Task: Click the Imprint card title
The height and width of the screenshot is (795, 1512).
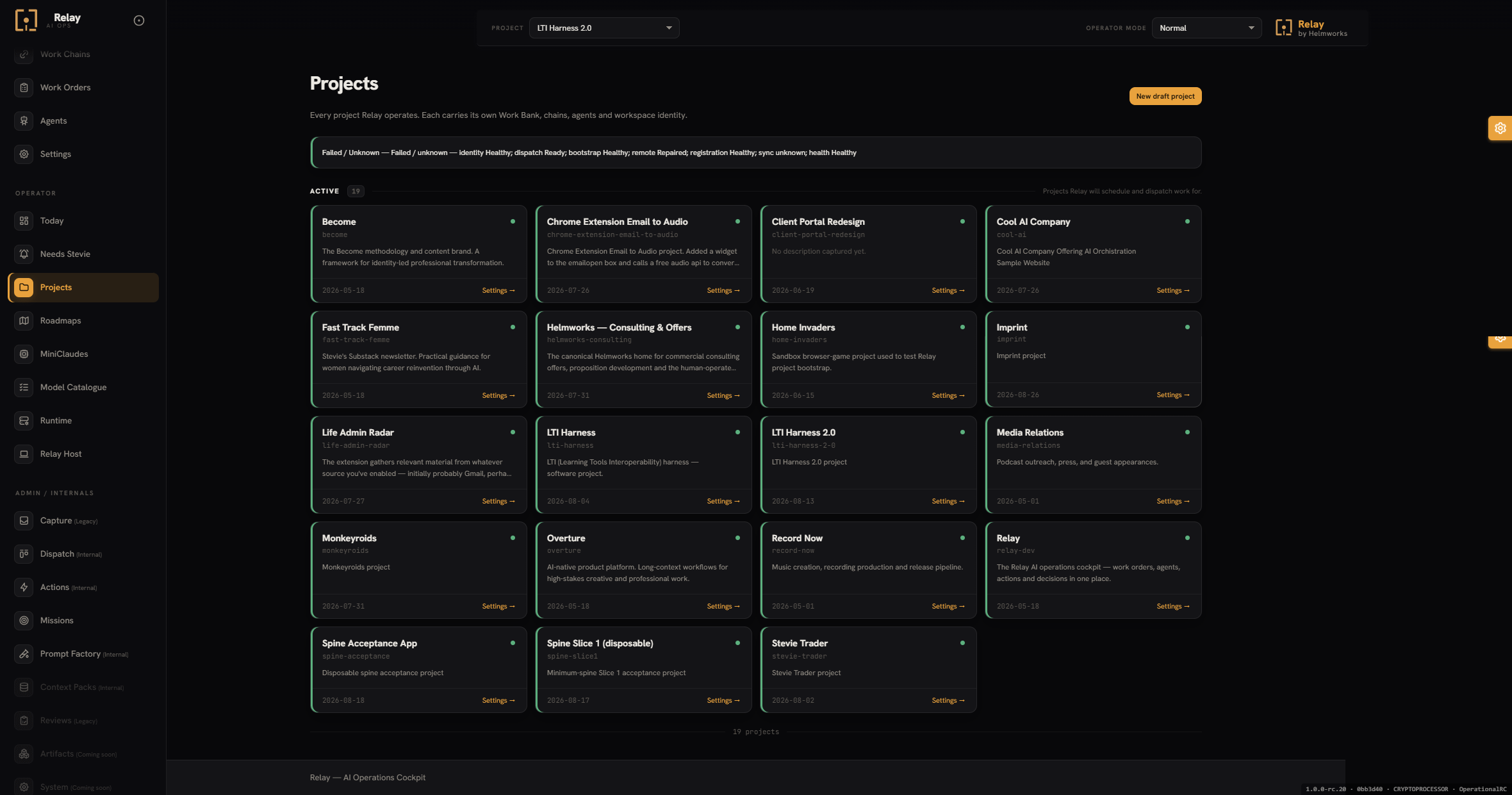Action: click(x=1012, y=327)
